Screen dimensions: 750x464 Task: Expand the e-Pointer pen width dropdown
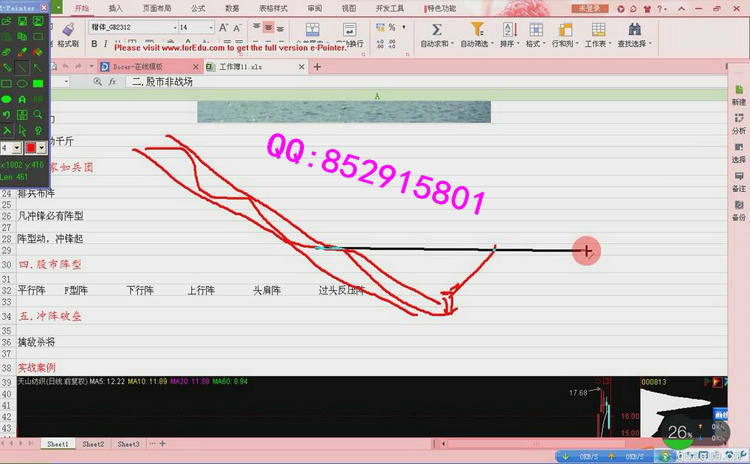17,147
